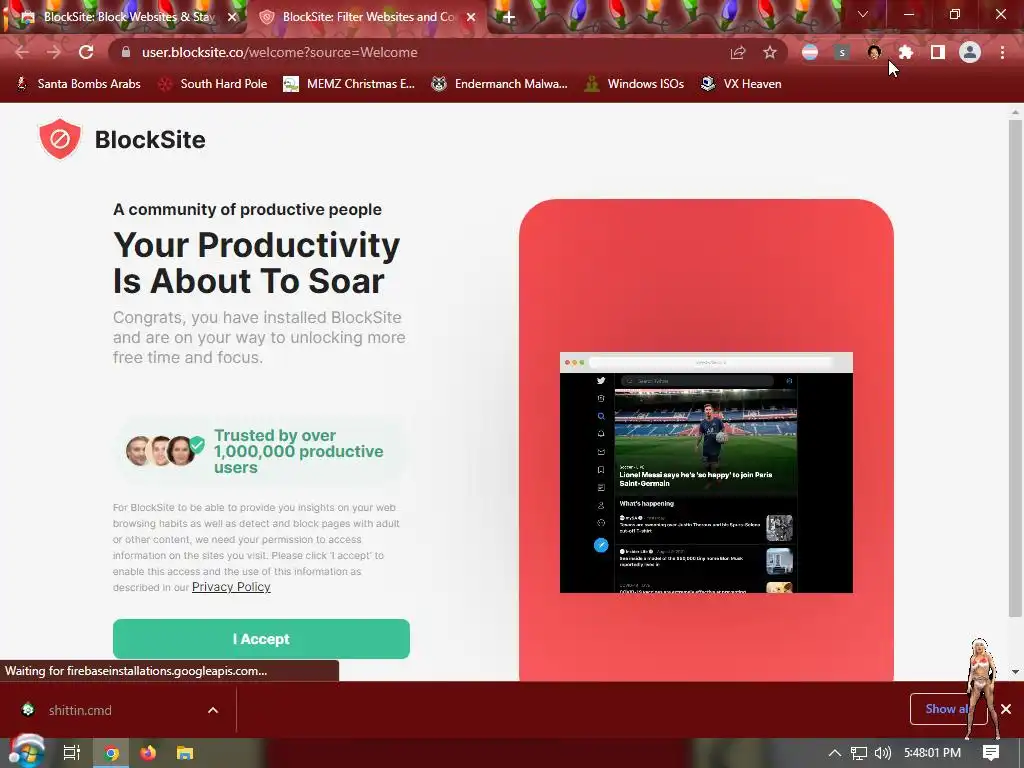The width and height of the screenshot is (1024, 768).
Task: Open Santa Bombs Arabs bookmark
Action: [x=78, y=84]
